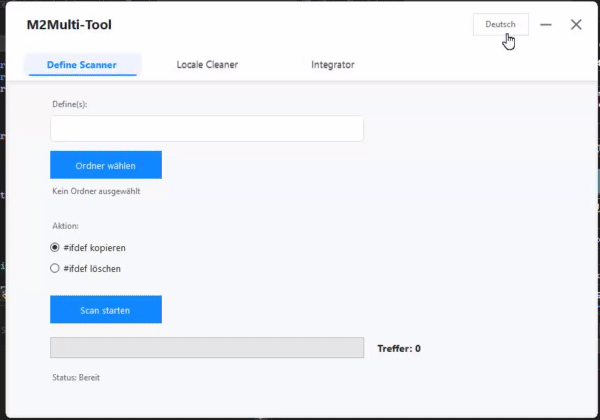The image size is (600, 420).
Task: Open the Deutsch language selector
Action: 500,24
